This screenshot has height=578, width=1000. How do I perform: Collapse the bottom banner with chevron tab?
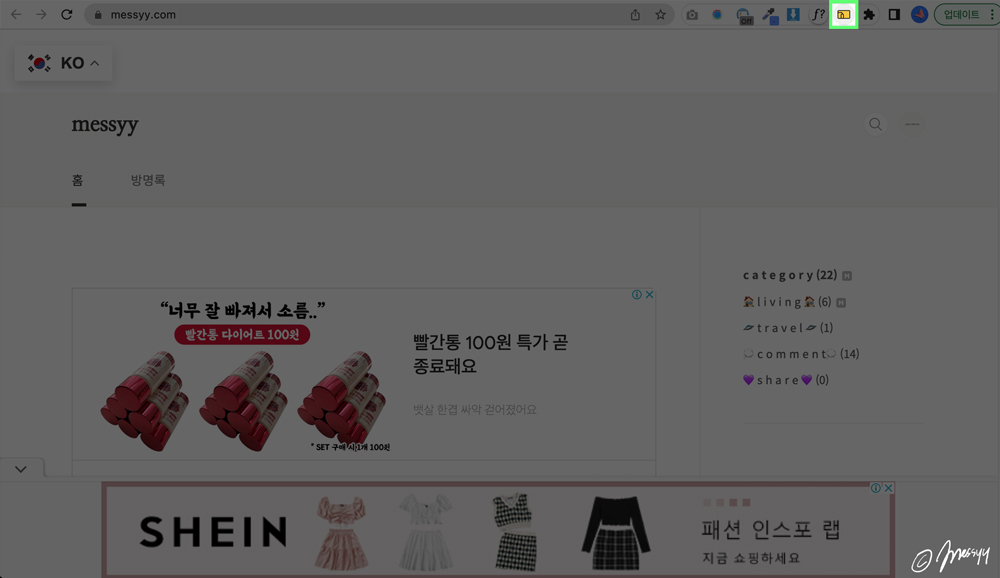pos(21,469)
